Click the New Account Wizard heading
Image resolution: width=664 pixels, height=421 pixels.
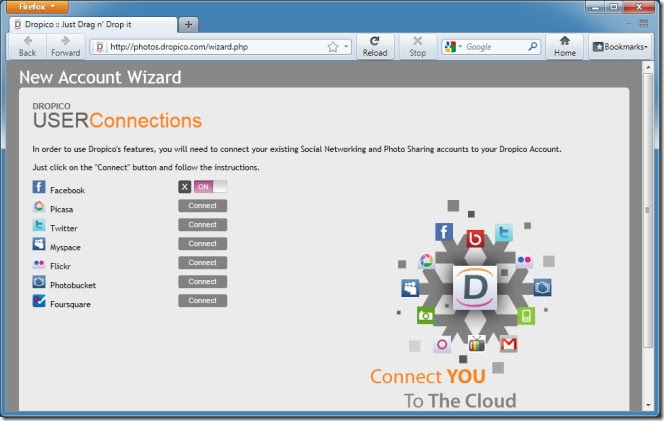point(100,78)
